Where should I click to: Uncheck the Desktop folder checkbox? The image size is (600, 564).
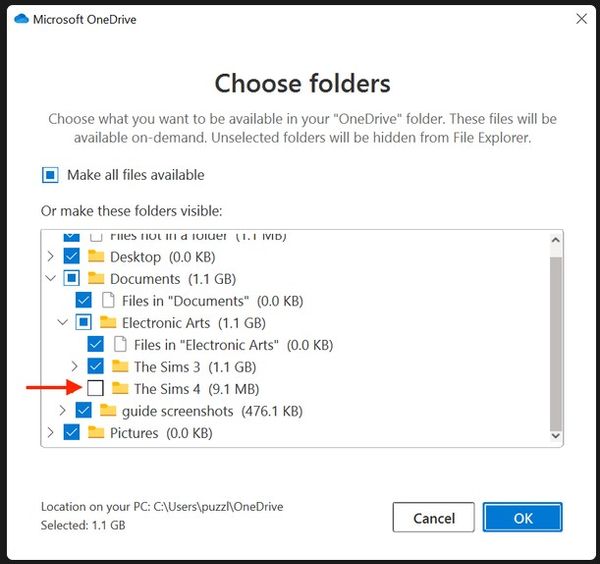pyautogui.click(x=71, y=257)
